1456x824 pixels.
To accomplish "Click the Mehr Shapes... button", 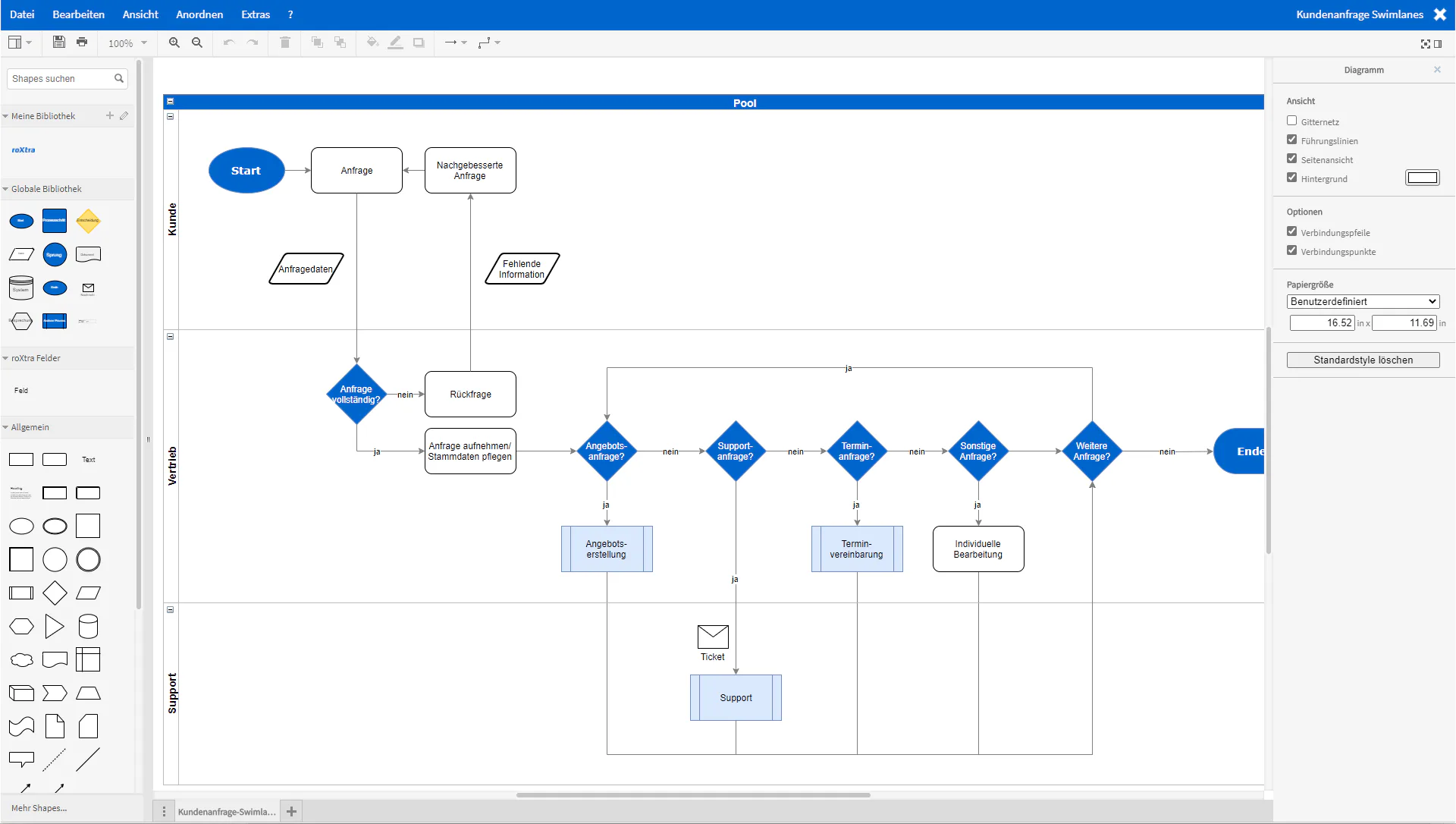I will (39, 808).
